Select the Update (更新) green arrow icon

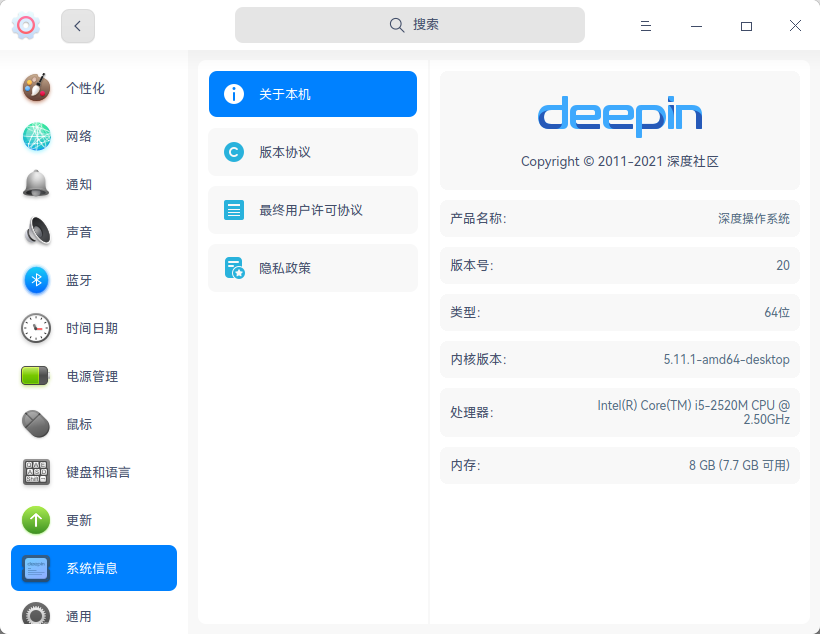coord(36,520)
